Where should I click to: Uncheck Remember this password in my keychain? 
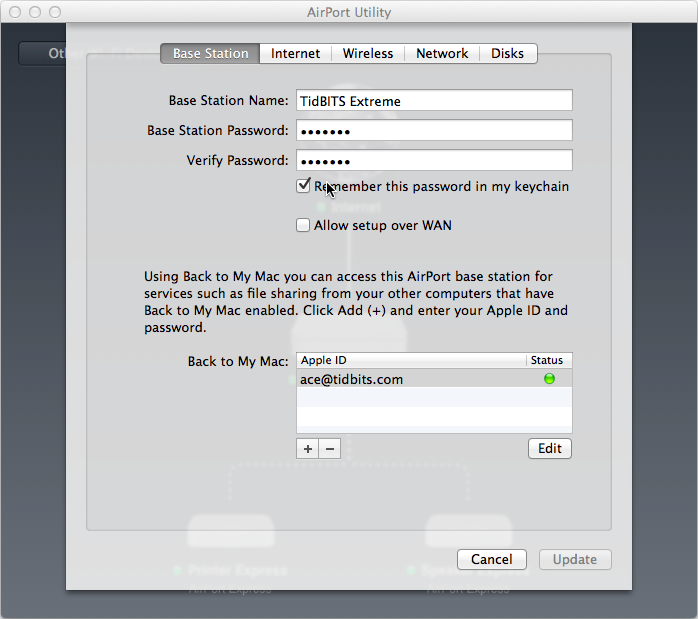pyautogui.click(x=303, y=186)
